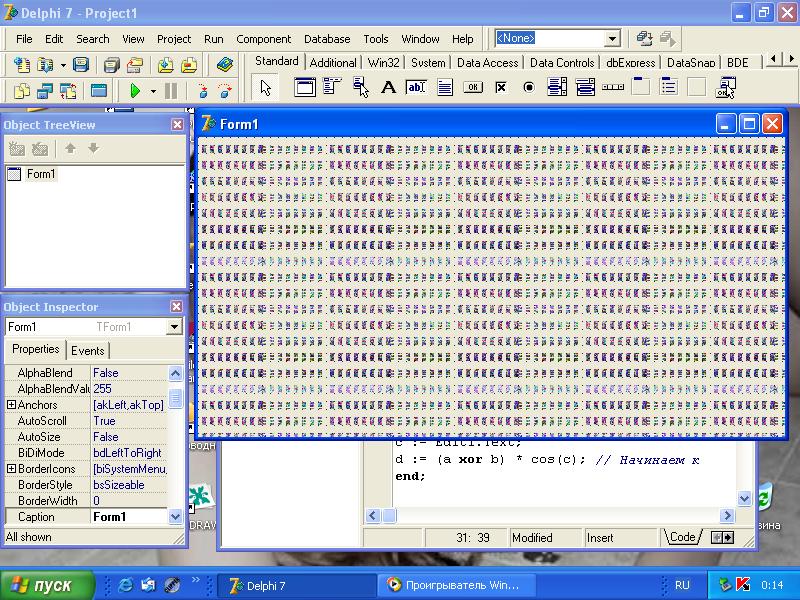Click the View Unit toolbar icon
The width and height of the screenshot is (800, 600).
tap(22, 91)
